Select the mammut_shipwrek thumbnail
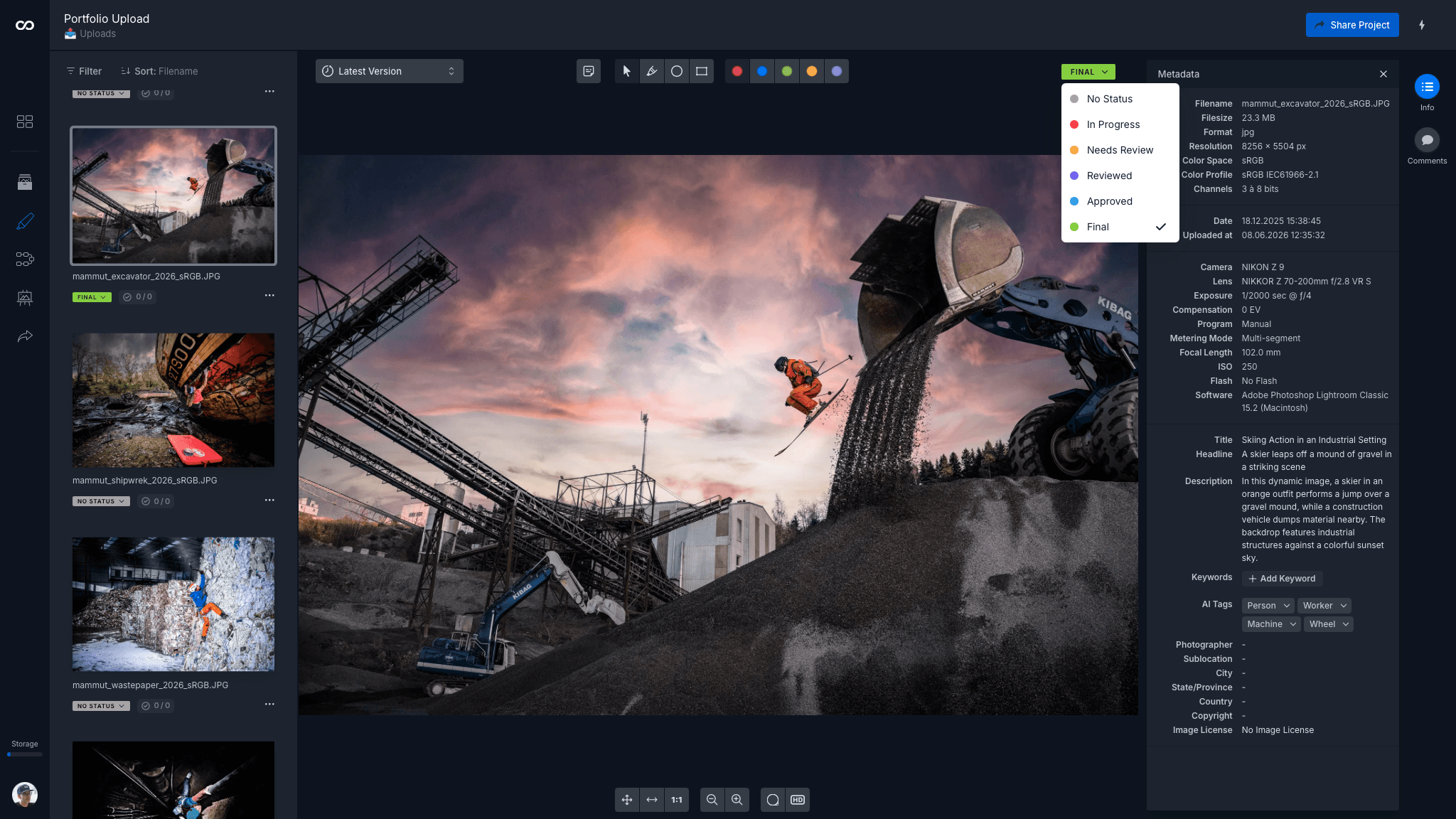This screenshot has height=819, width=1456. [x=173, y=400]
